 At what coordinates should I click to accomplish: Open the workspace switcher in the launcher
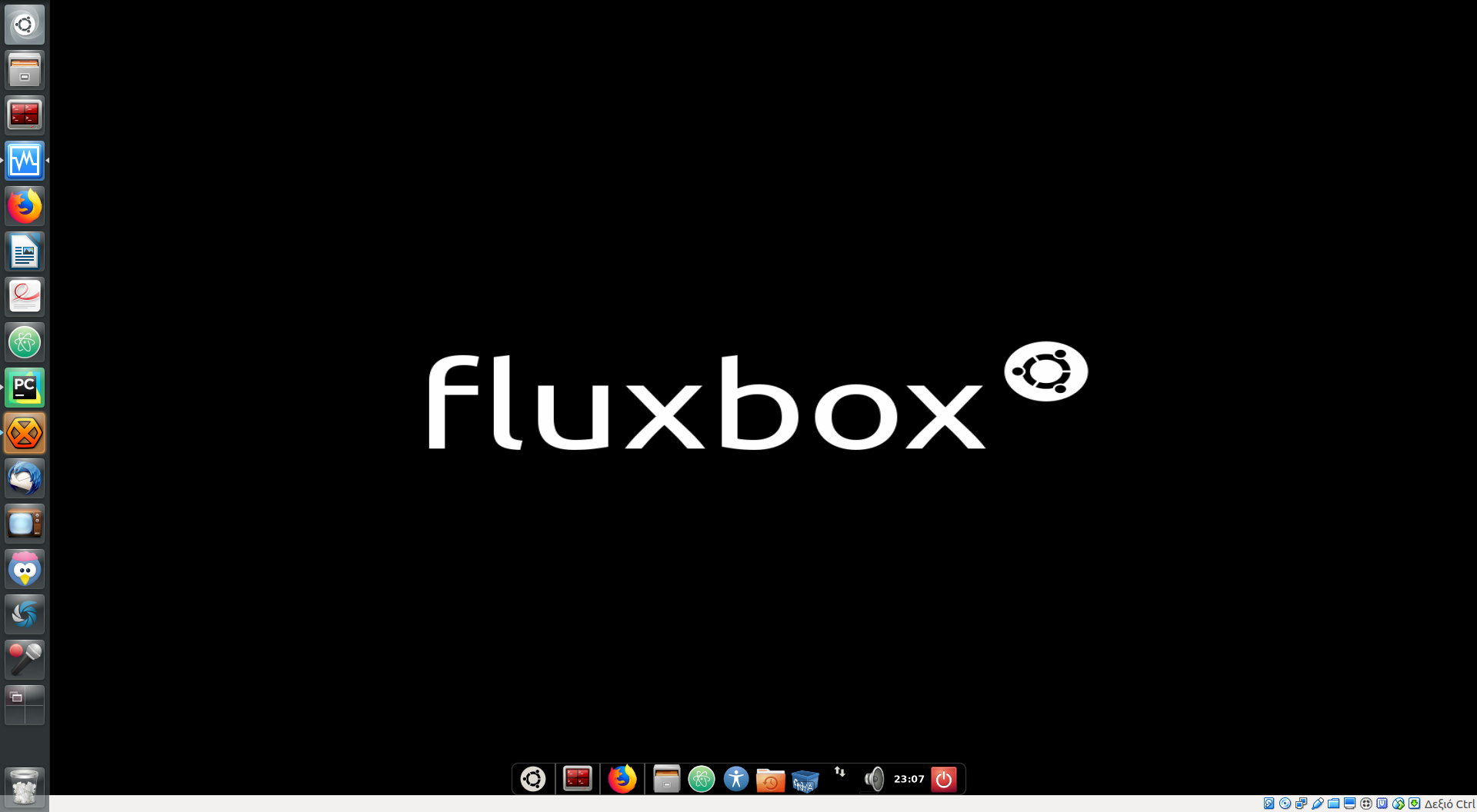click(25, 705)
